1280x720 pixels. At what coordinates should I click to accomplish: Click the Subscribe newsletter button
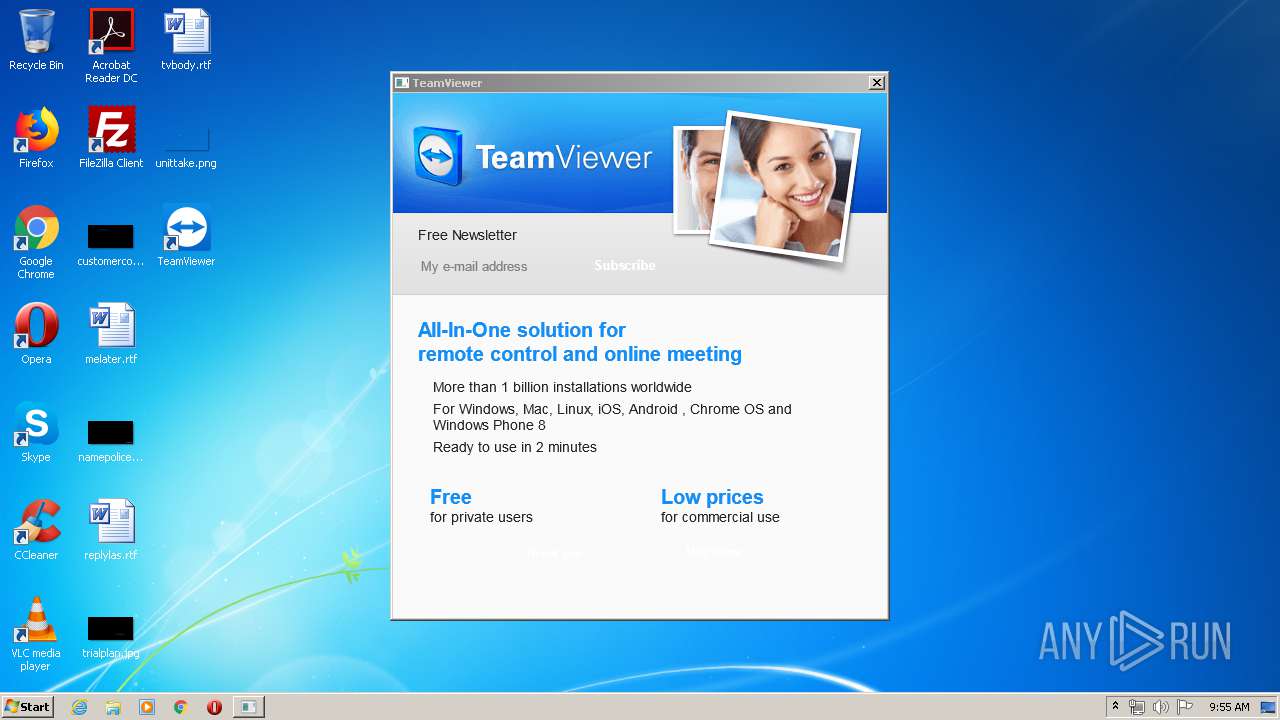(625, 266)
